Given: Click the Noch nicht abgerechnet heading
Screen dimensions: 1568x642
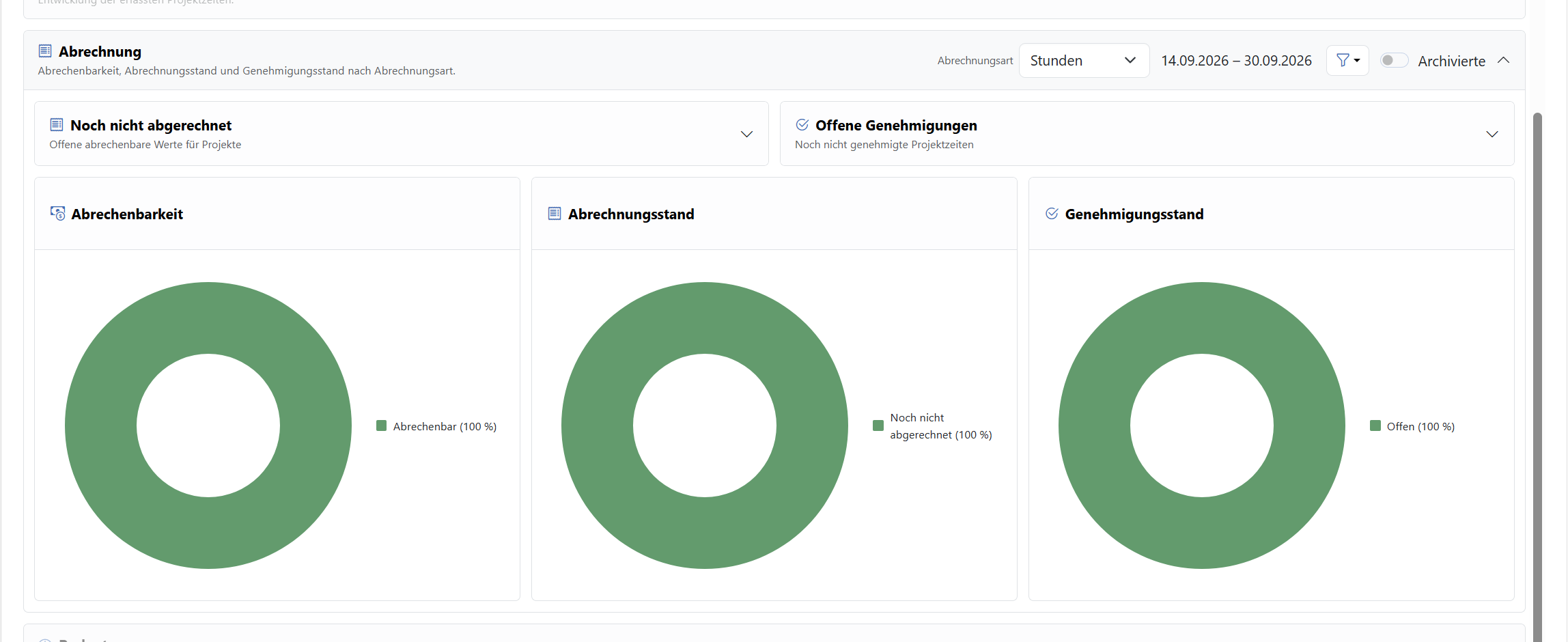Looking at the screenshot, I should (x=151, y=125).
